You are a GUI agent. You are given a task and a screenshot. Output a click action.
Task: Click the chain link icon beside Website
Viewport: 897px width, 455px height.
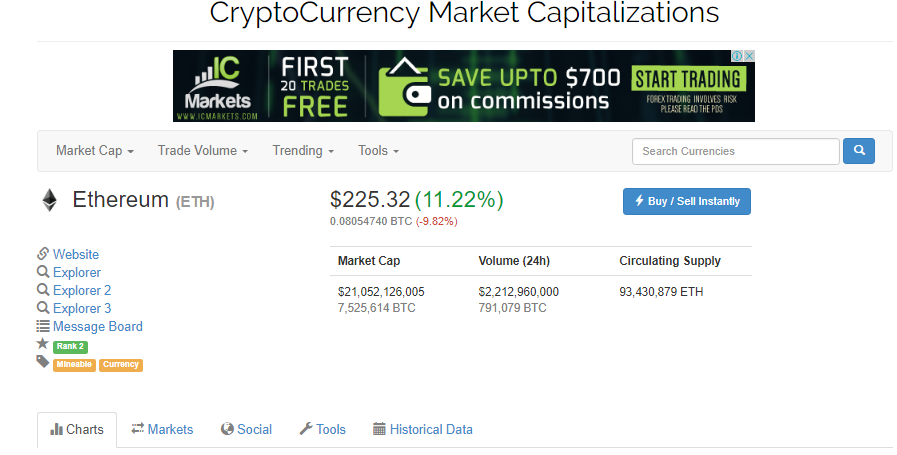43,254
